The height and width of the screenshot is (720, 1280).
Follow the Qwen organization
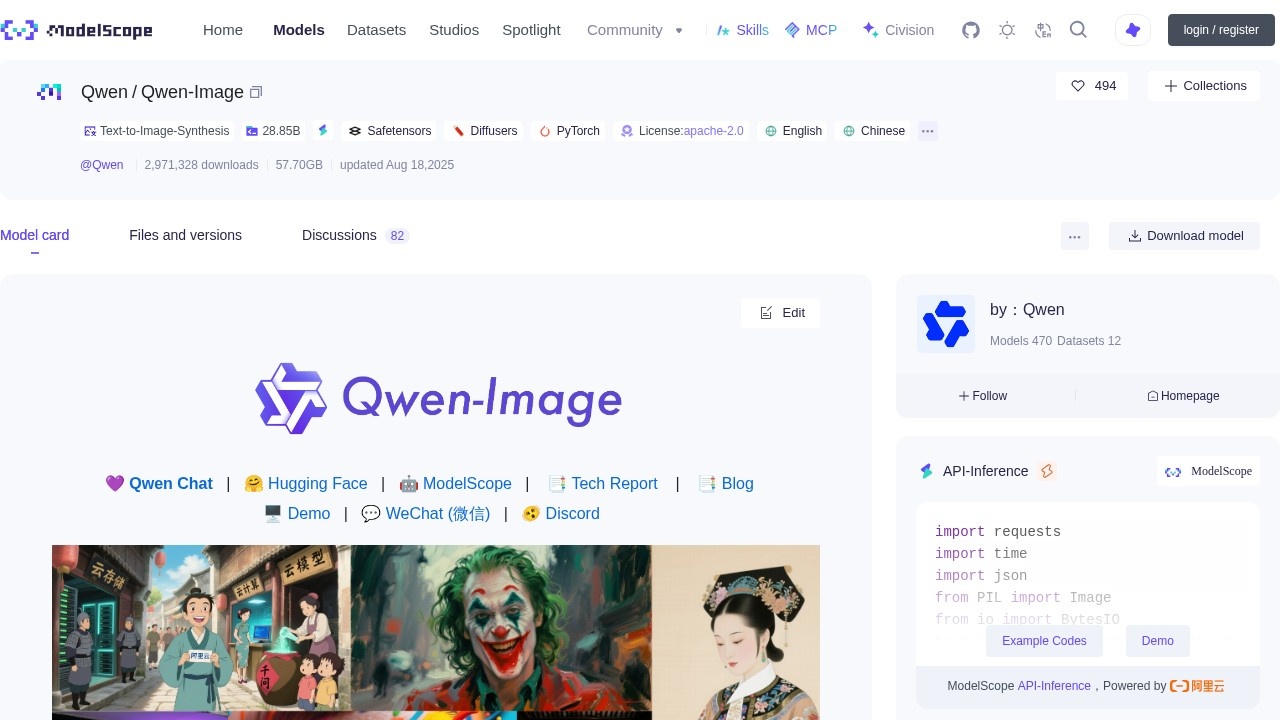pyautogui.click(x=983, y=396)
